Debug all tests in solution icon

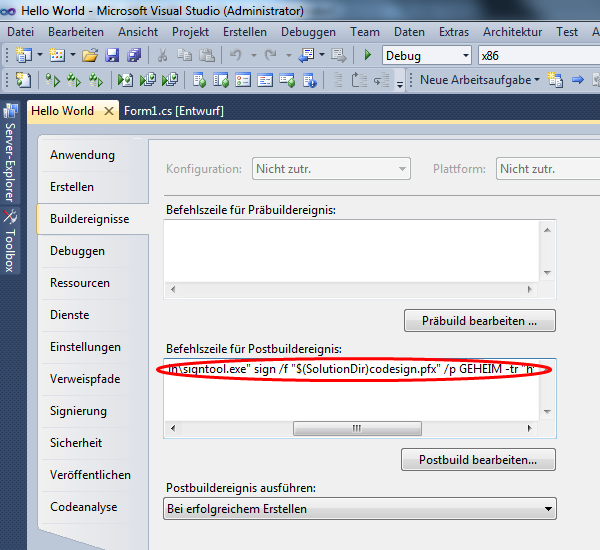coord(148,80)
